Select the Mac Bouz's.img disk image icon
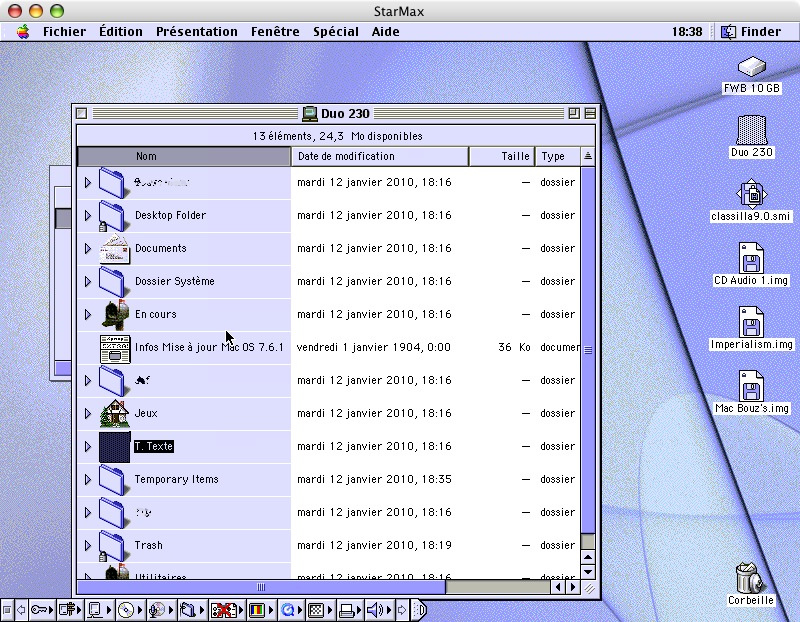Viewport: 800px width, 622px height. (x=751, y=386)
